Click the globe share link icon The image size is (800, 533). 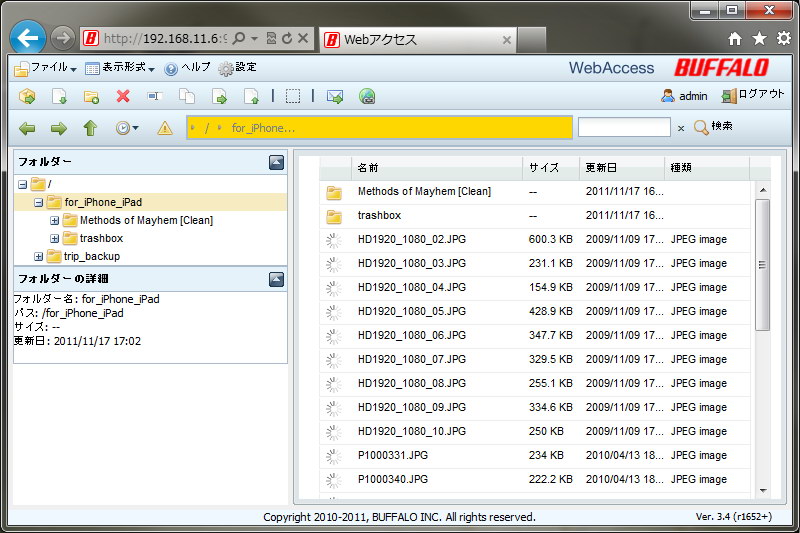pyautogui.click(x=367, y=96)
